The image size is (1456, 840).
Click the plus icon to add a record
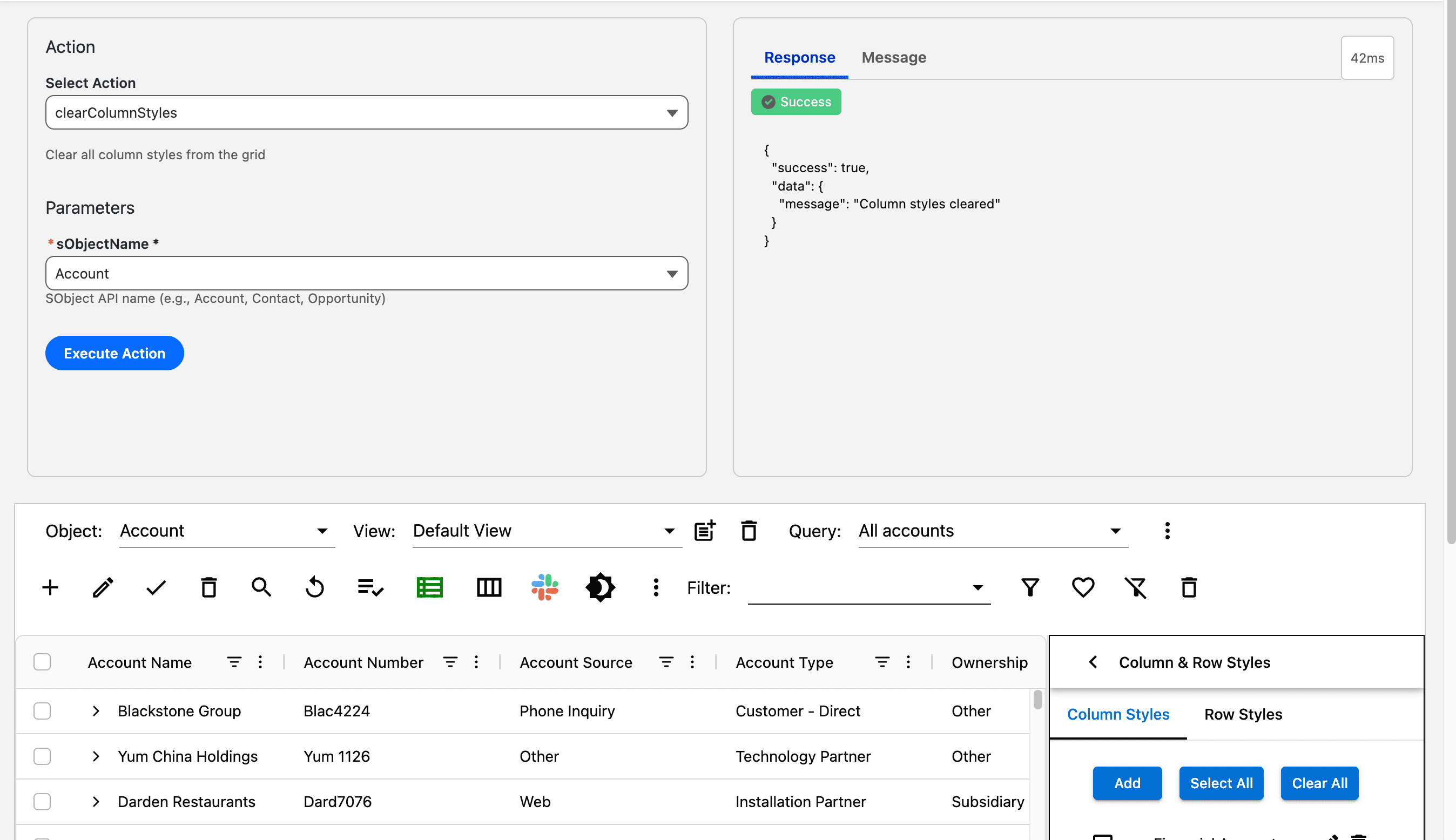point(50,587)
